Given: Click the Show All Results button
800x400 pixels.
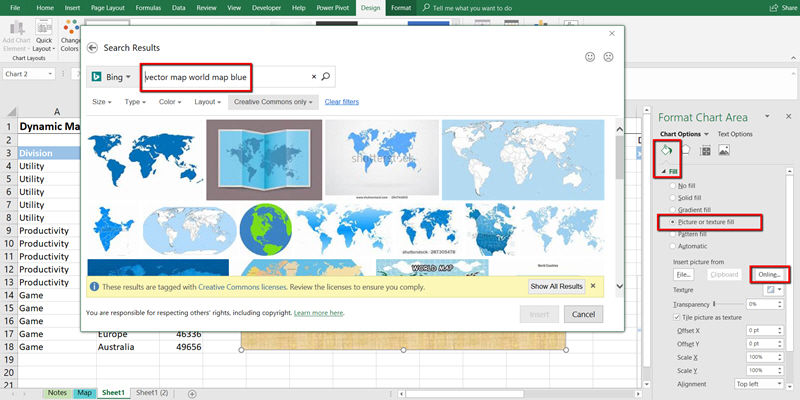Looking at the screenshot, I should coord(556,287).
